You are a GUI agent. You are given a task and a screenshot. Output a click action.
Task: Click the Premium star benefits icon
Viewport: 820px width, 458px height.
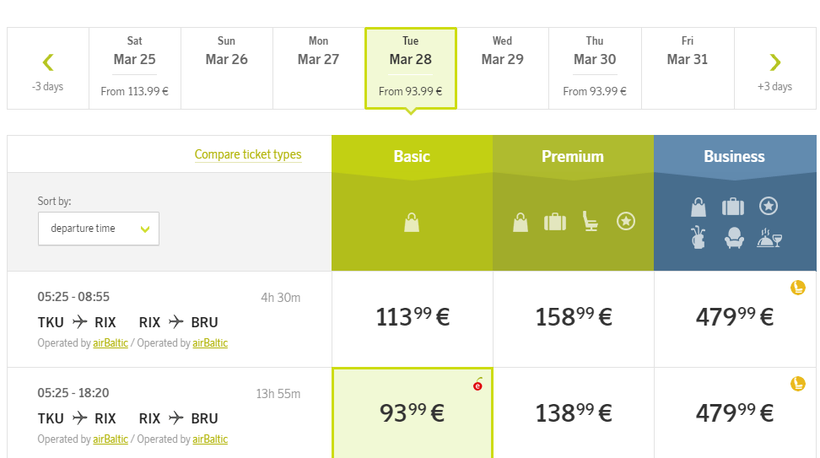coord(626,222)
